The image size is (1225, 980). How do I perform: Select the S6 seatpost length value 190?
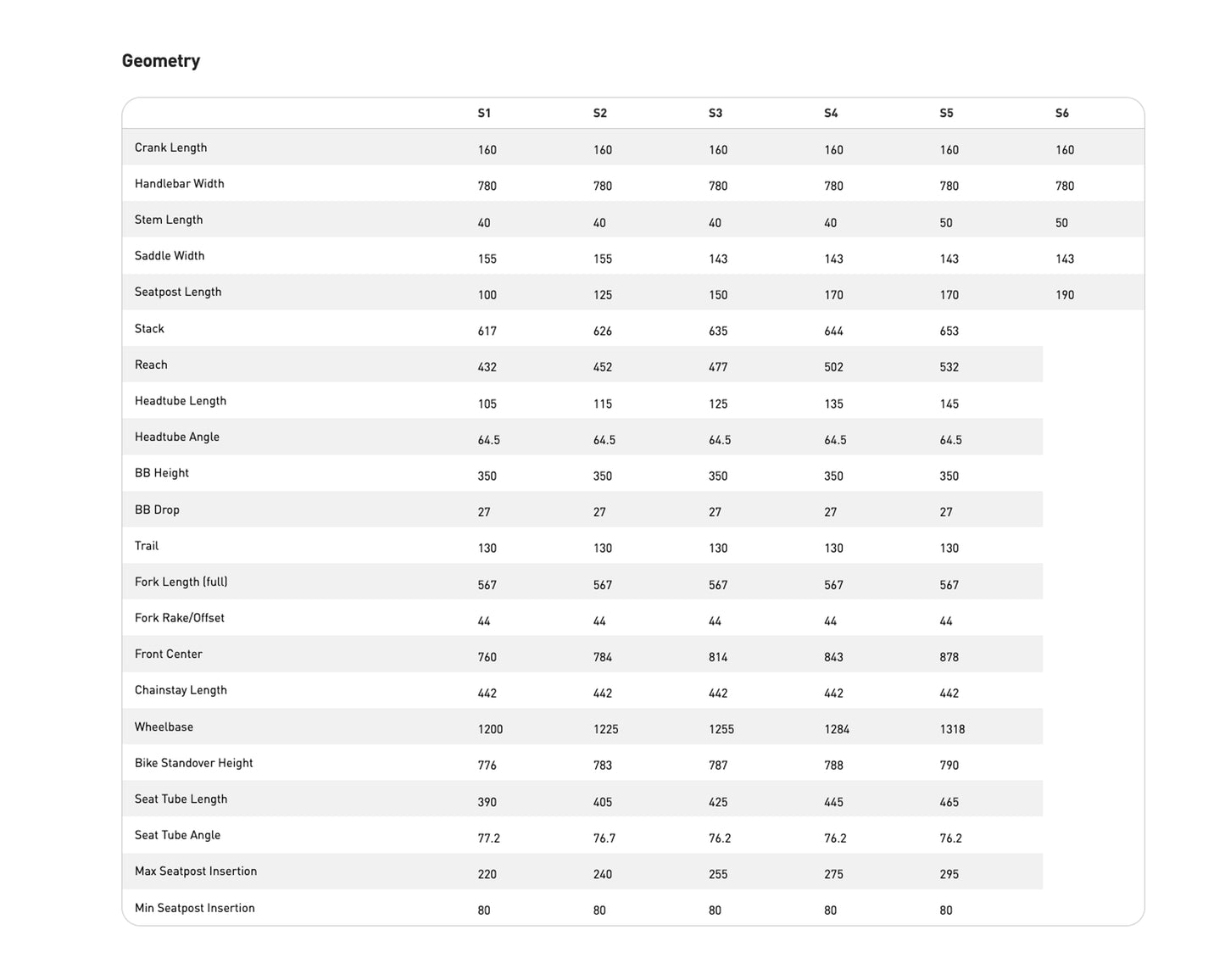point(1065,295)
